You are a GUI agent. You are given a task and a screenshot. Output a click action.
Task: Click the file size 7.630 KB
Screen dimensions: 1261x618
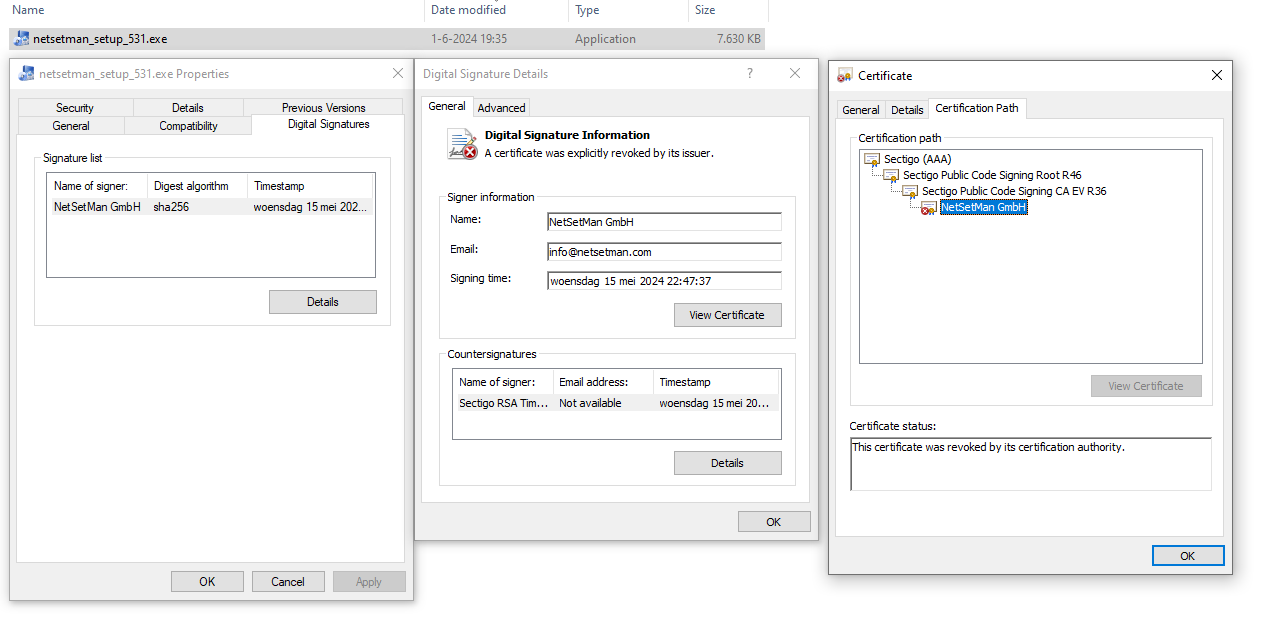[x=739, y=39]
